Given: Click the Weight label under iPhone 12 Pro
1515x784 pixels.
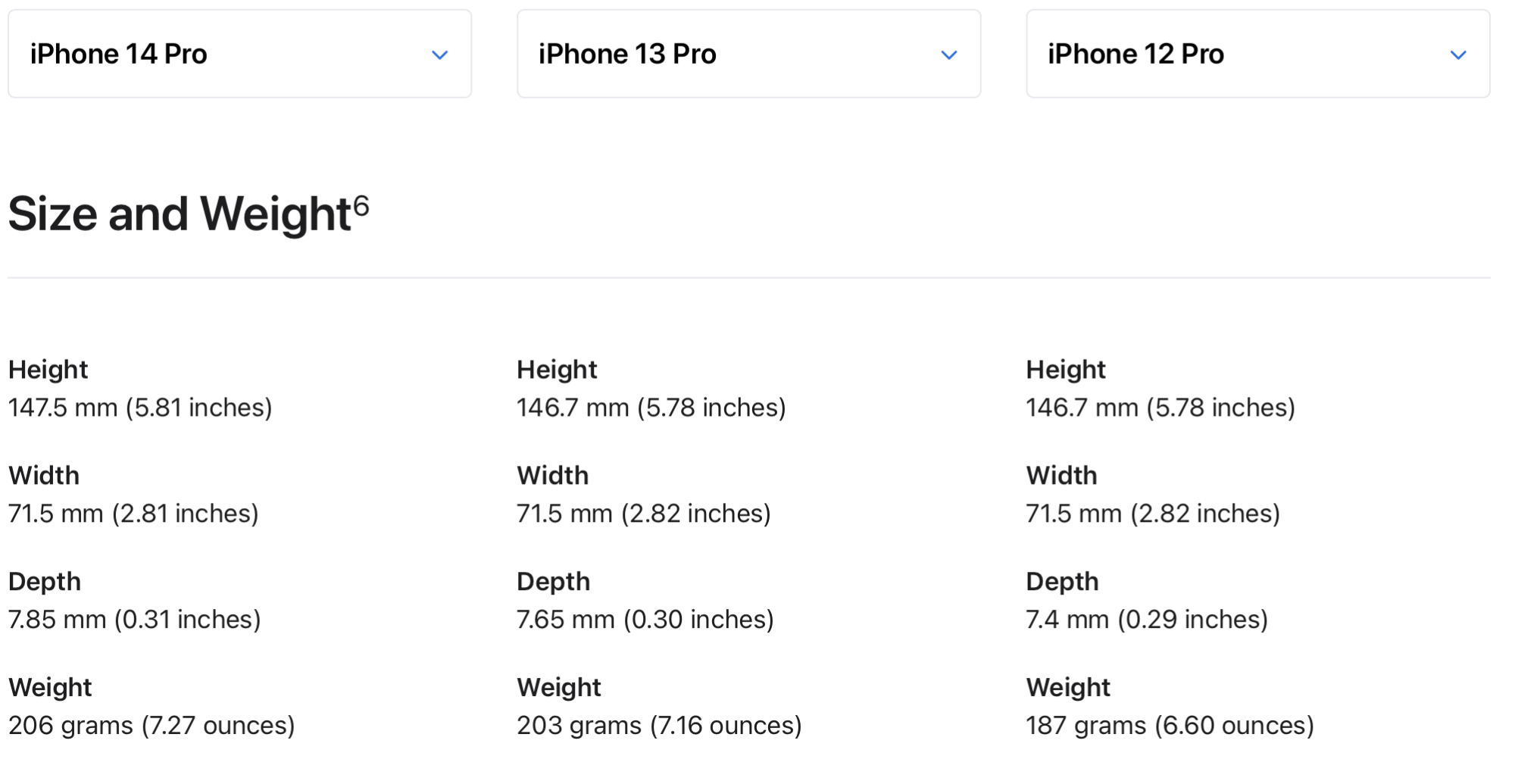Looking at the screenshot, I should [1068, 688].
